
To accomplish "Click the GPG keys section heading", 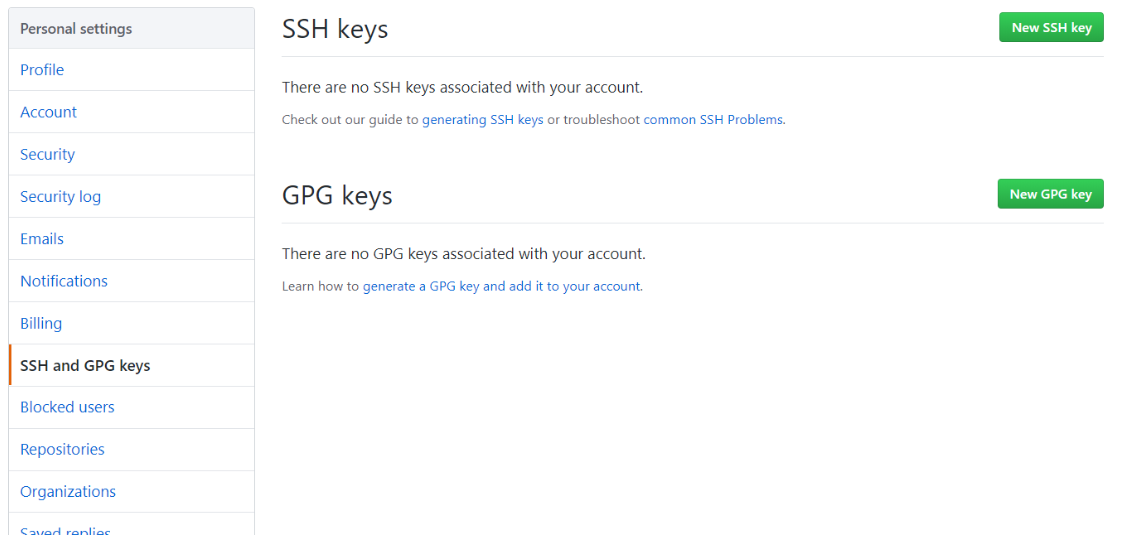I will pyautogui.click(x=337, y=195).
